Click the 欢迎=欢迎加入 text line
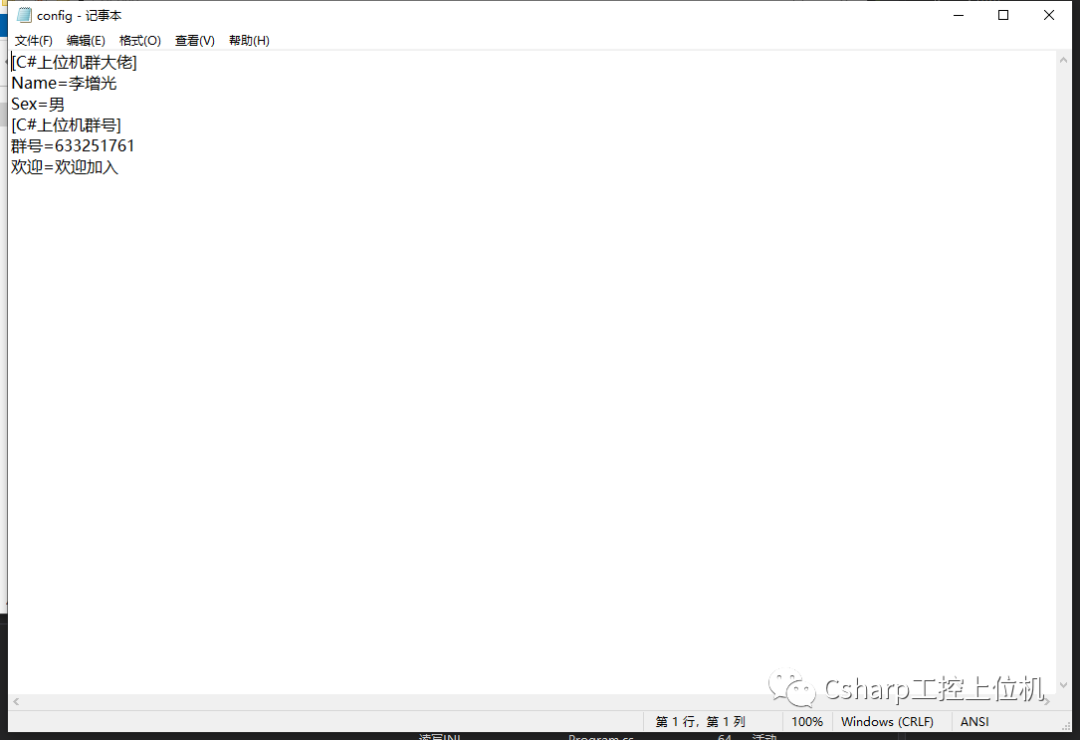 tap(65, 167)
